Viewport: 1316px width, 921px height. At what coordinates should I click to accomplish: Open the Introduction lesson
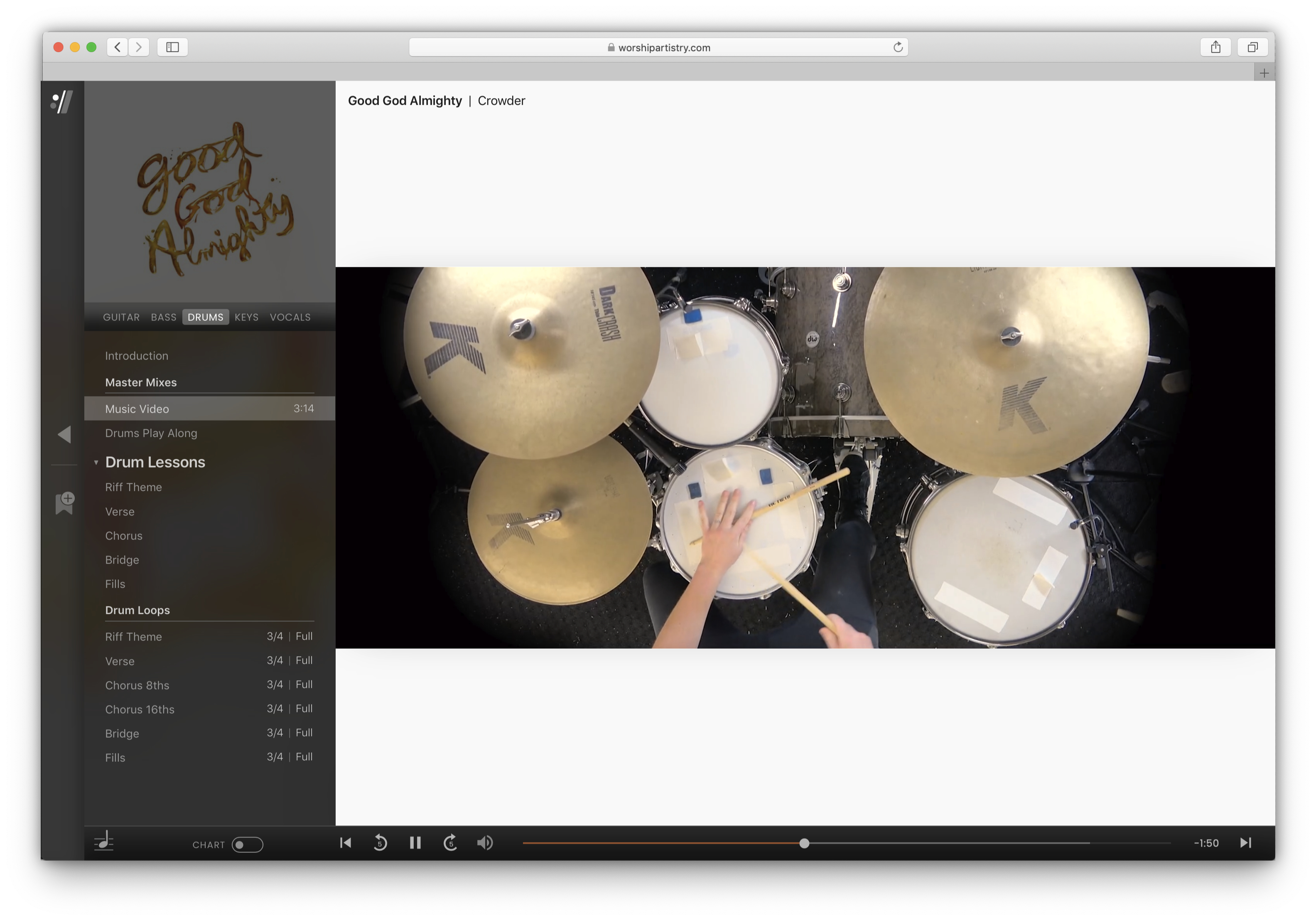click(136, 355)
